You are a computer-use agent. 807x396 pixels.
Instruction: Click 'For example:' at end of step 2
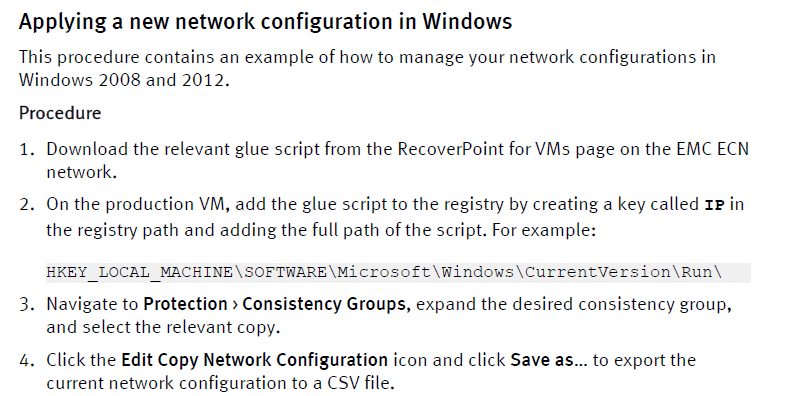[543, 229]
